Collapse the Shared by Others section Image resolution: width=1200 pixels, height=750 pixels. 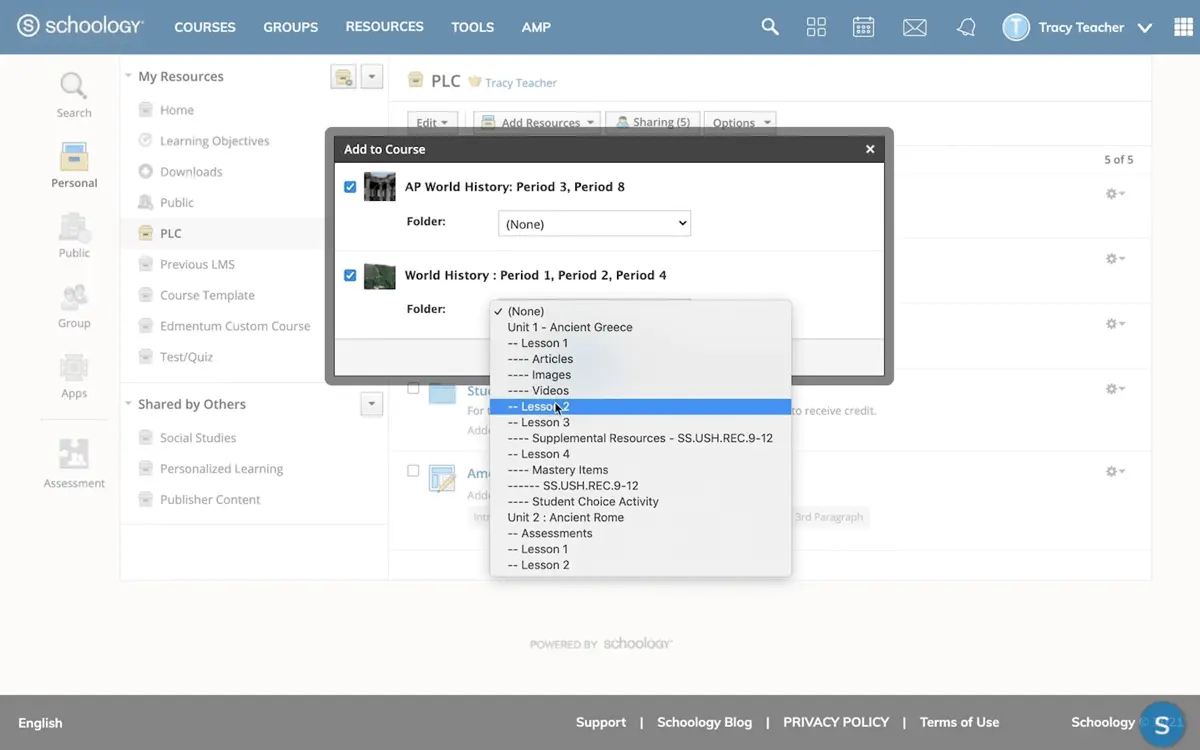click(128, 404)
